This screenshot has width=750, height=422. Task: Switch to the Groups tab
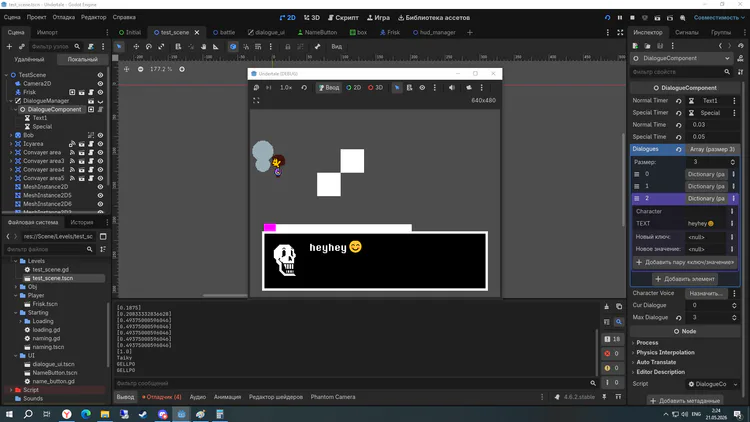point(720,33)
